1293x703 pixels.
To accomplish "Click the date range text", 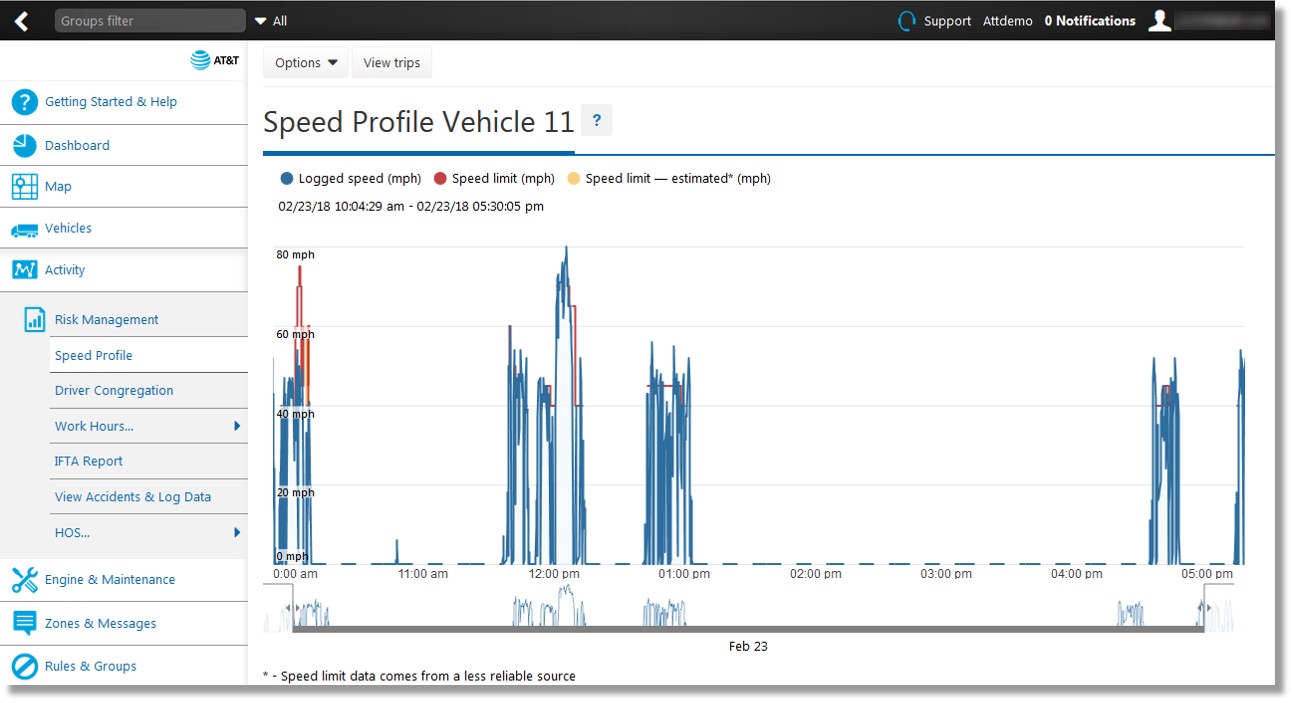I will (411, 207).
